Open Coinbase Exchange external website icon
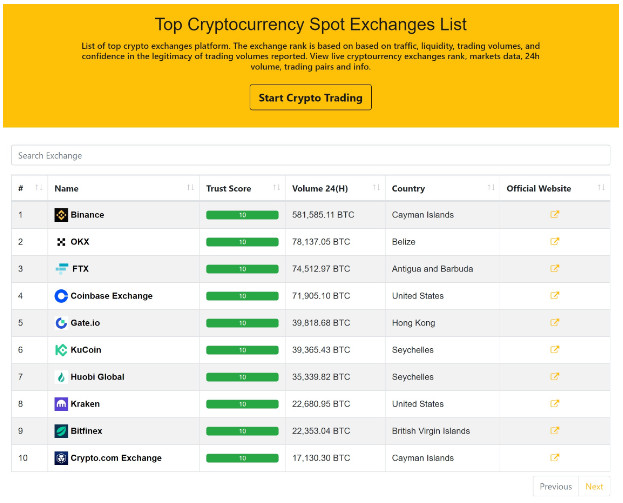623x503 pixels. click(x=554, y=296)
